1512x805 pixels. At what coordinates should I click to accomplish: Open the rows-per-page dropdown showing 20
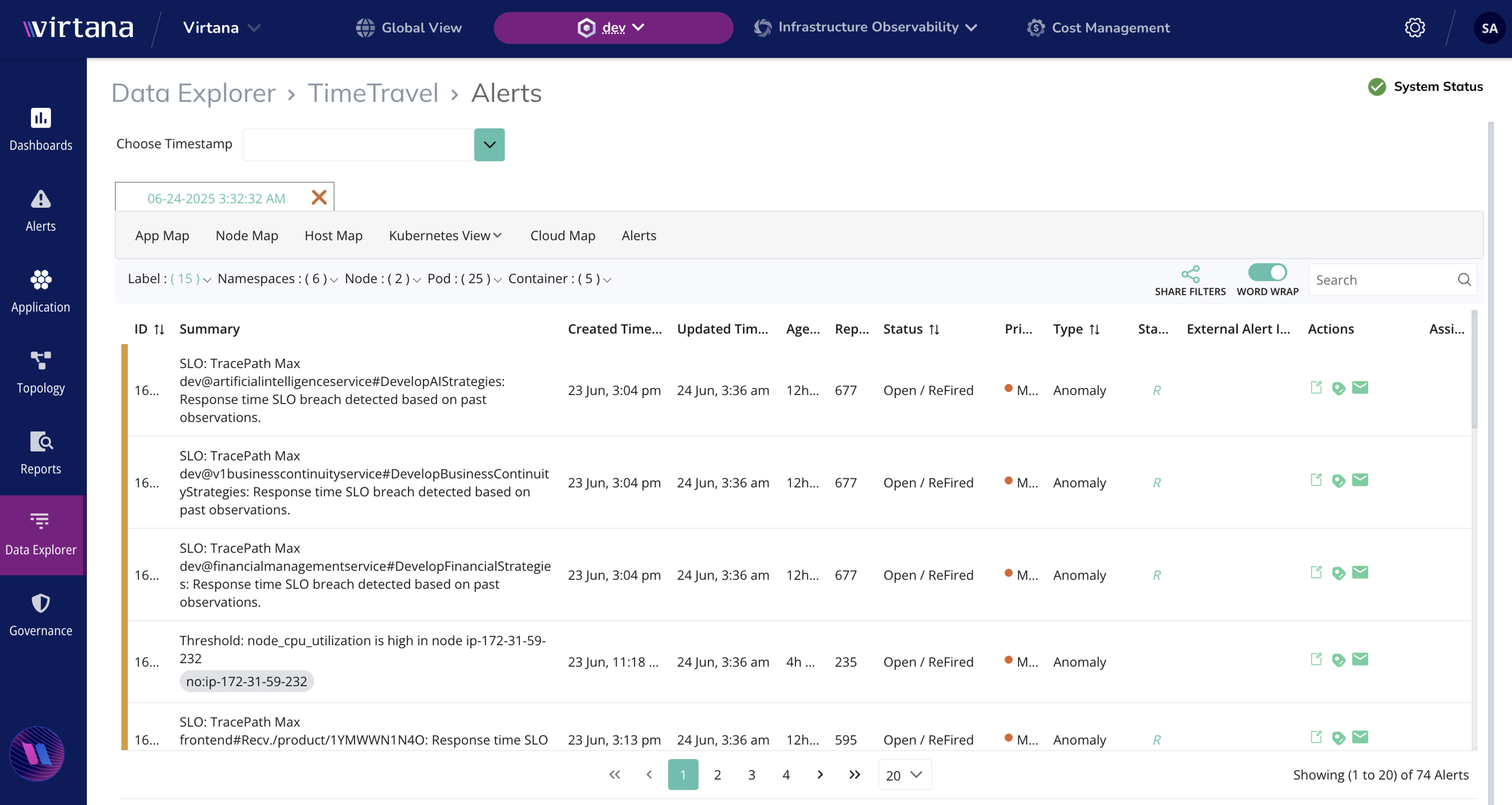pyautogui.click(x=905, y=775)
